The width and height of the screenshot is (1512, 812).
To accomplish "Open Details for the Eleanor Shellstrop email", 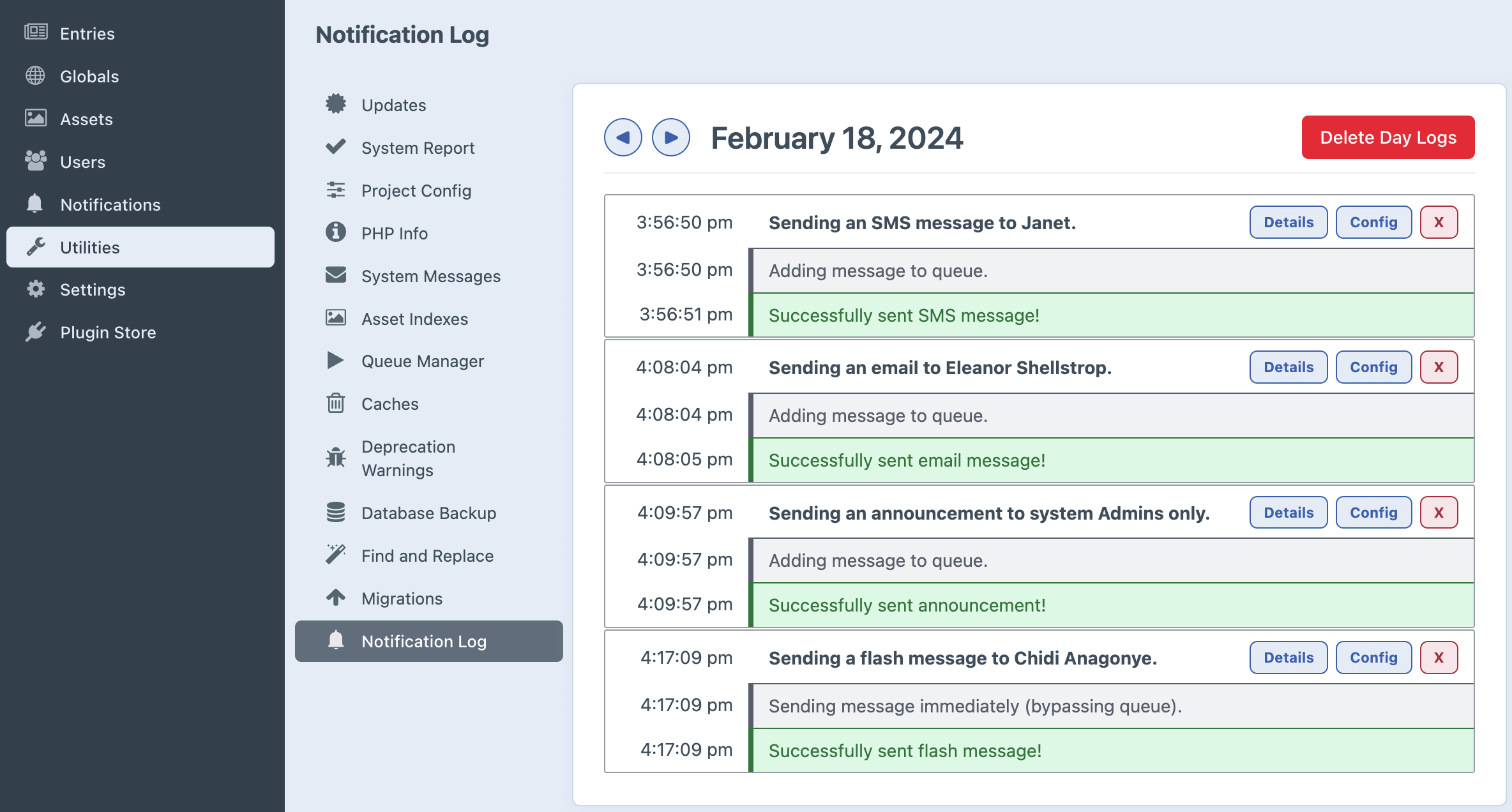I will 1288,367.
